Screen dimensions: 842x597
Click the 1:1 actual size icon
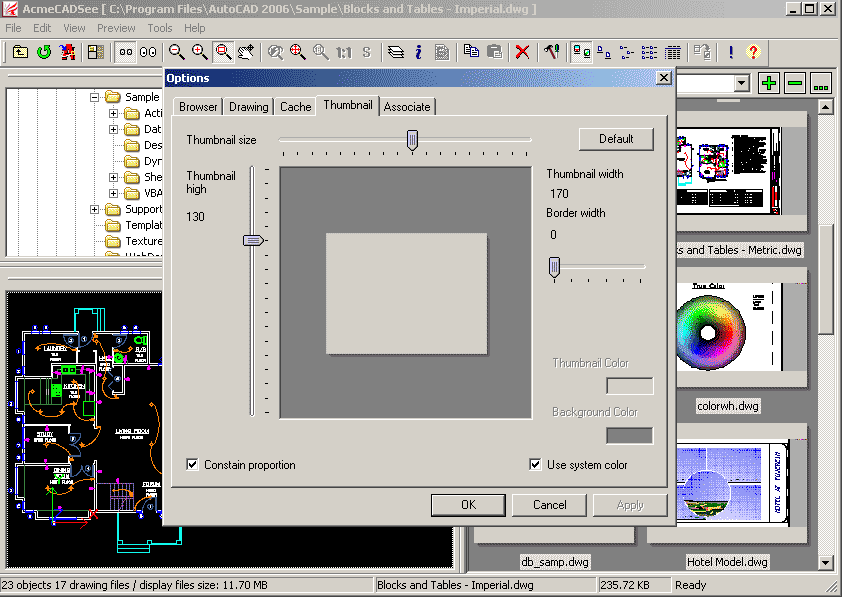click(x=344, y=52)
